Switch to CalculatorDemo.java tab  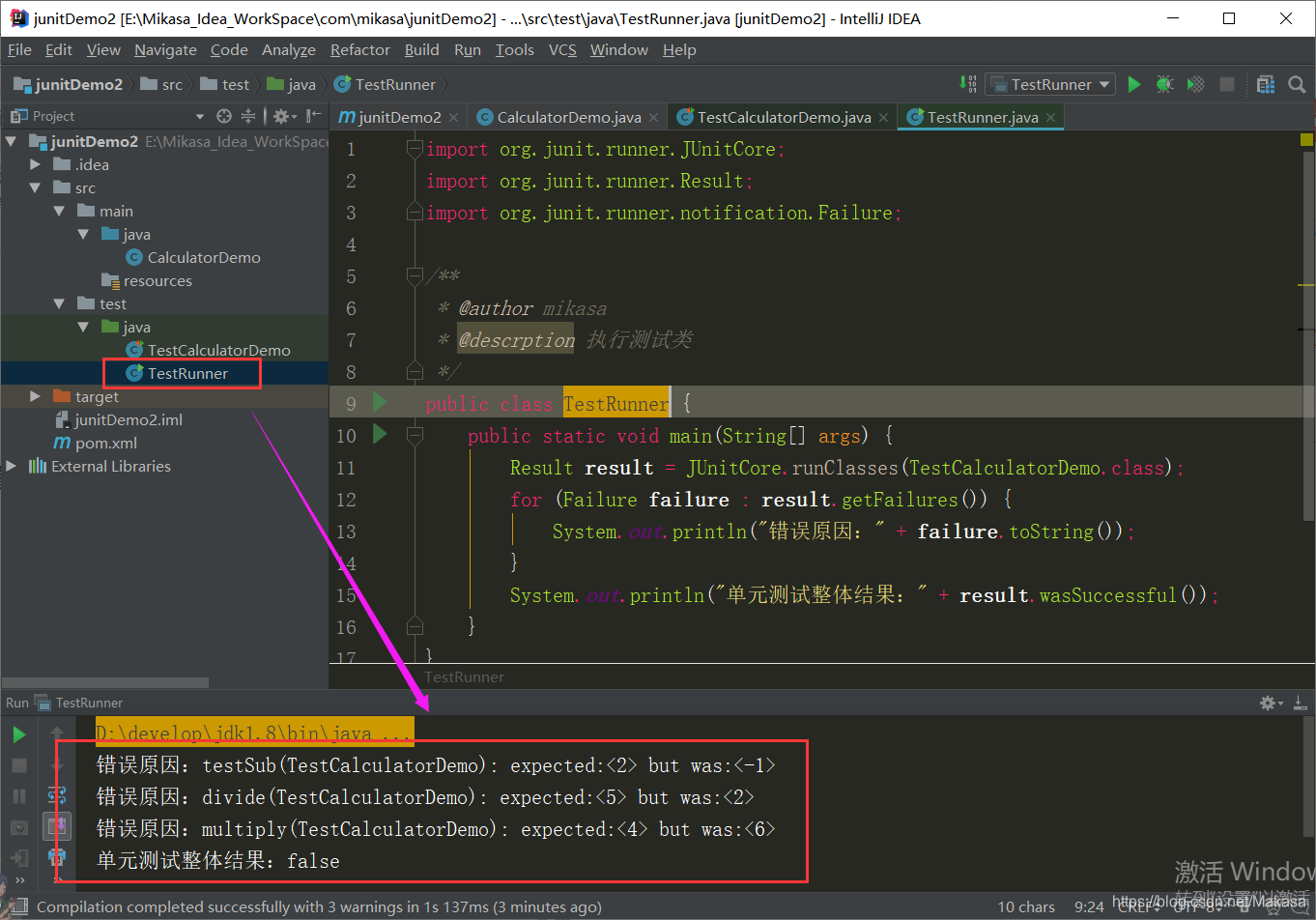568,117
